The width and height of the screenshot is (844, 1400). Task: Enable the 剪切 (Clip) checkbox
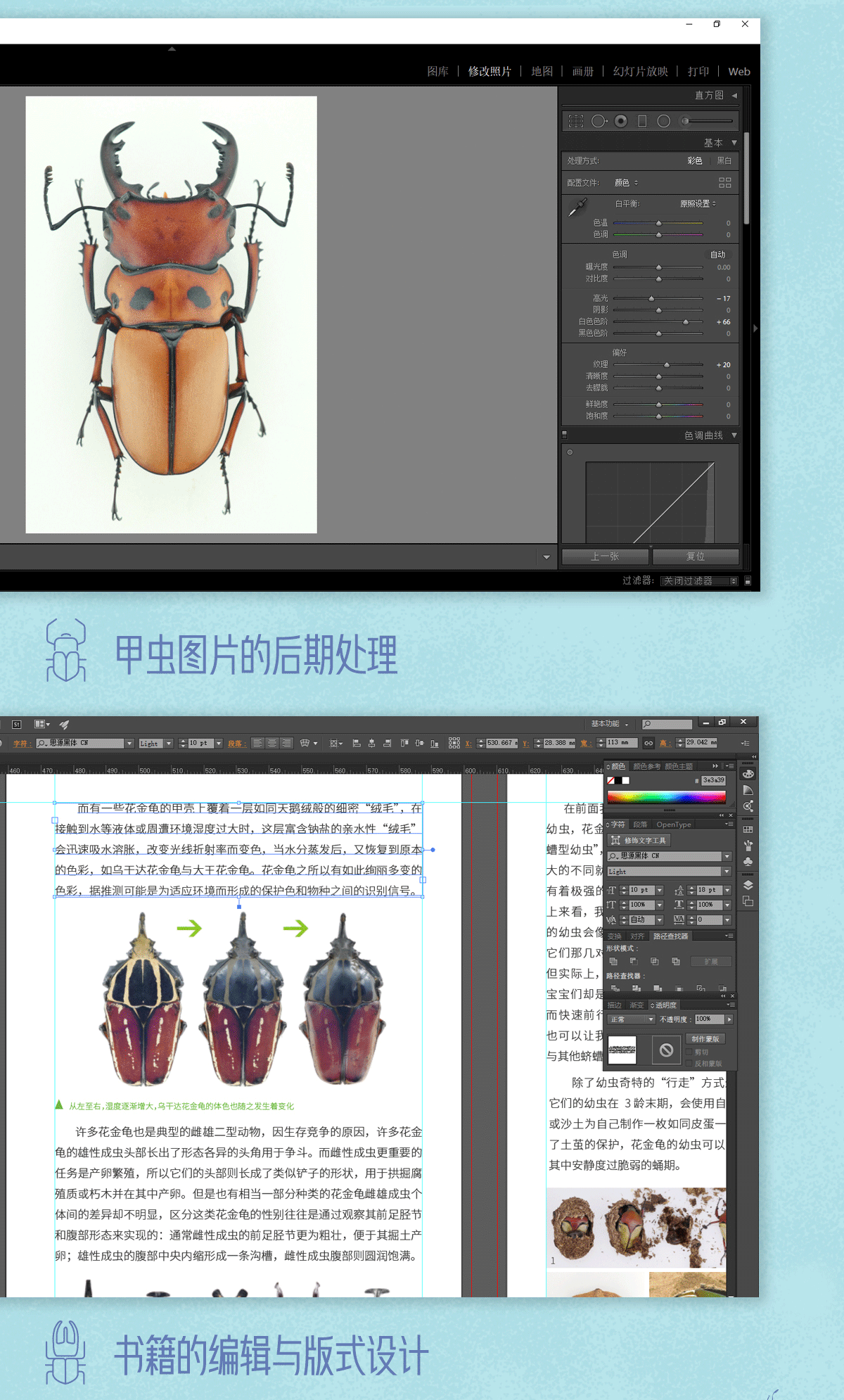click(690, 1052)
